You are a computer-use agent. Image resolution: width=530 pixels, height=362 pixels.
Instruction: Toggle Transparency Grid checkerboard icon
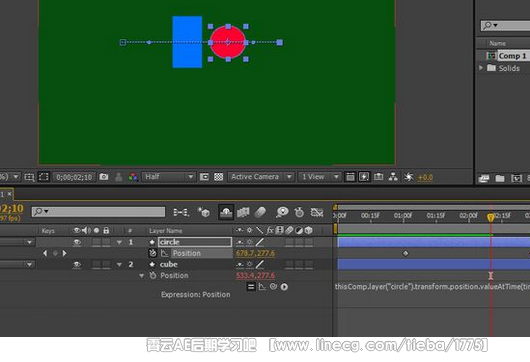(219, 177)
